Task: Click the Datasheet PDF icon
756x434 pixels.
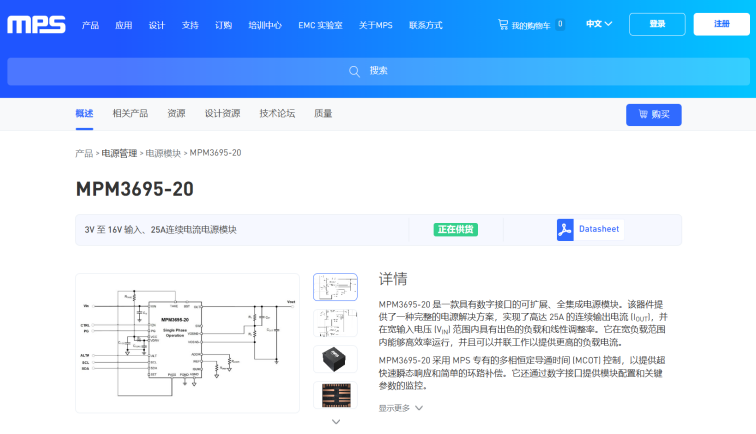Action: click(565, 230)
